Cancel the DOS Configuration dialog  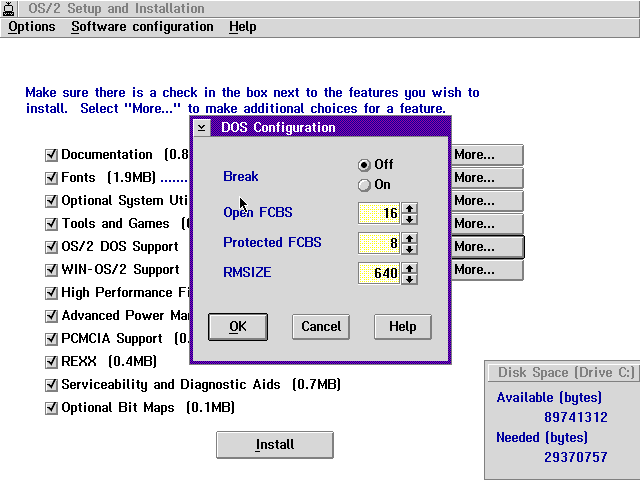321,327
